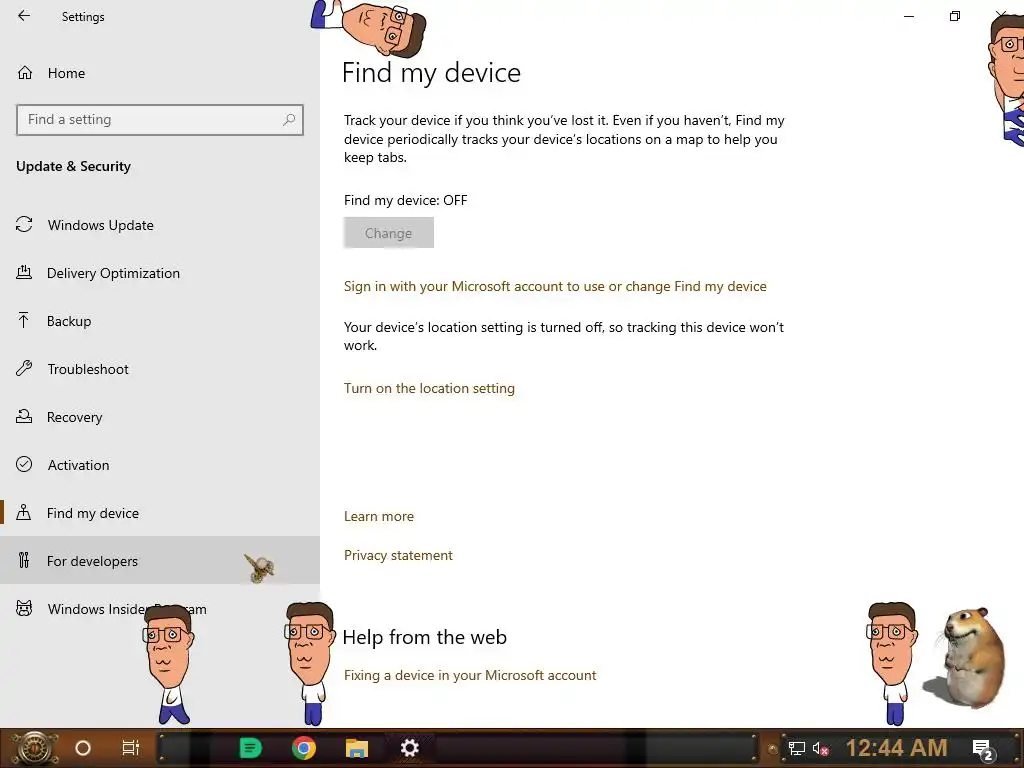Click the home icon in sidebar
The width and height of the screenshot is (1024, 768).
coord(25,73)
